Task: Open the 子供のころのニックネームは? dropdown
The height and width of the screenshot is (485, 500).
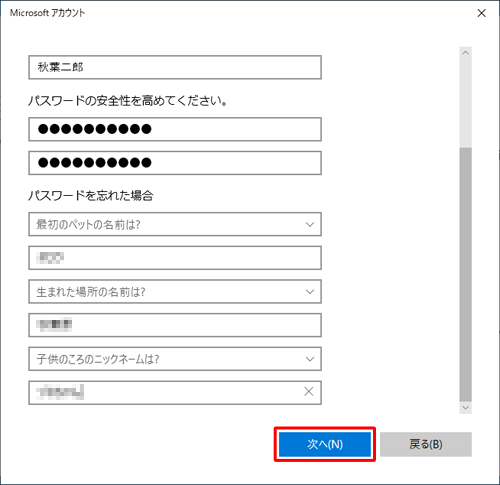Action: pyautogui.click(x=175, y=359)
